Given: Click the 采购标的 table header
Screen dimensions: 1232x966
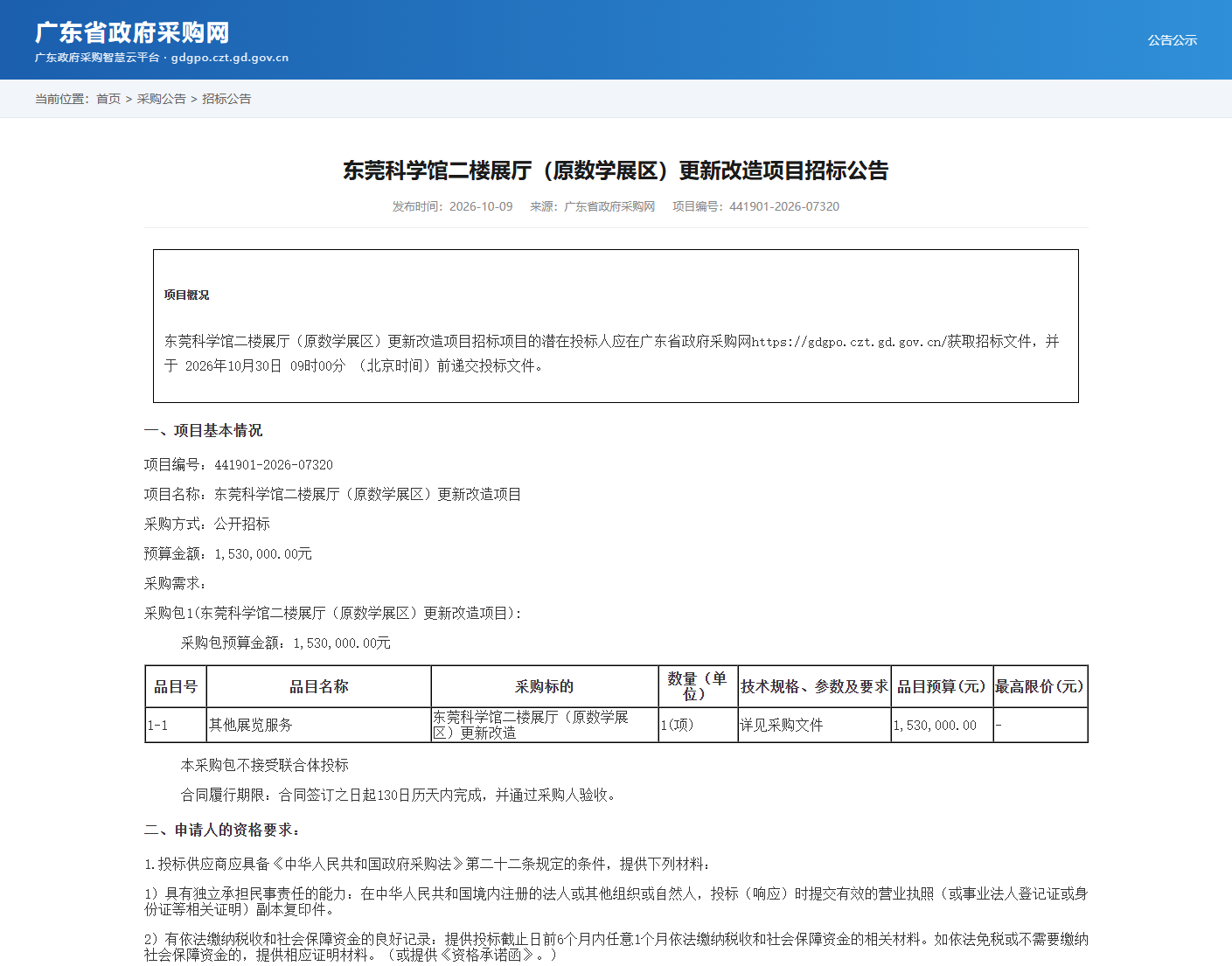Looking at the screenshot, I should [x=545, y=686].
